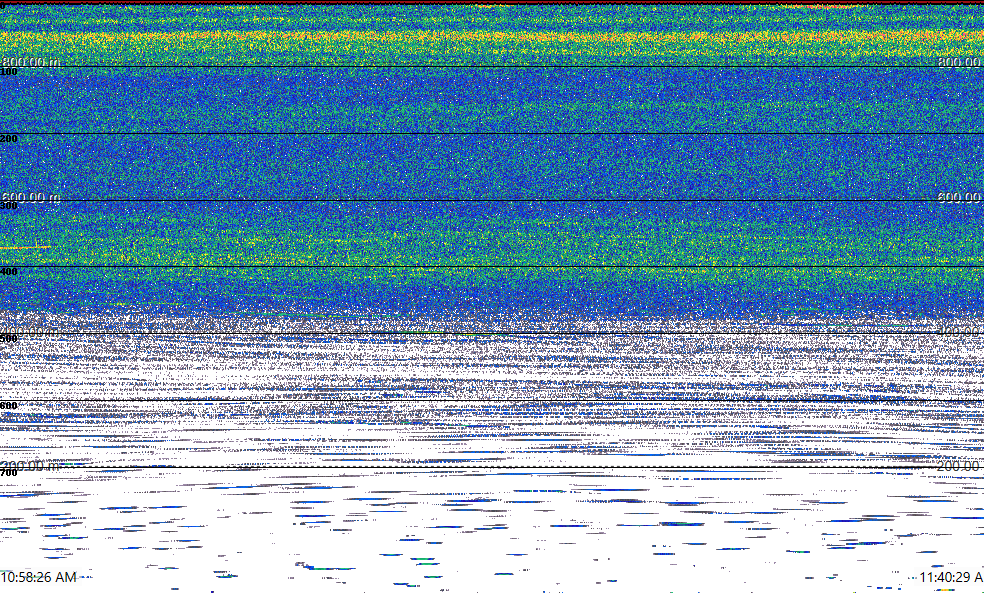Viewport: 984px width, 594px height.
Task: Click the 10:58:26 AM start timestamp
Action: click(39, 577)
